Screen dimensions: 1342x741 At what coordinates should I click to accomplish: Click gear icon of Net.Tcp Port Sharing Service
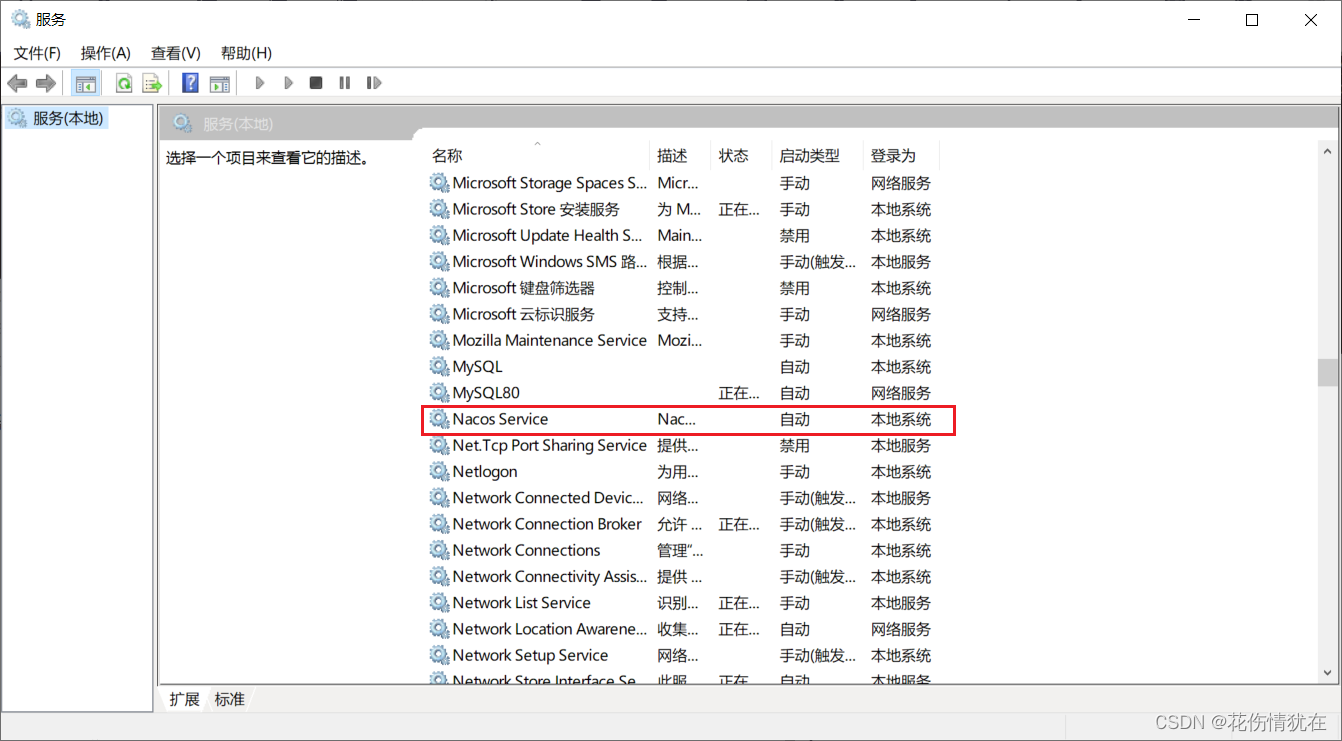tap(439, 445)
